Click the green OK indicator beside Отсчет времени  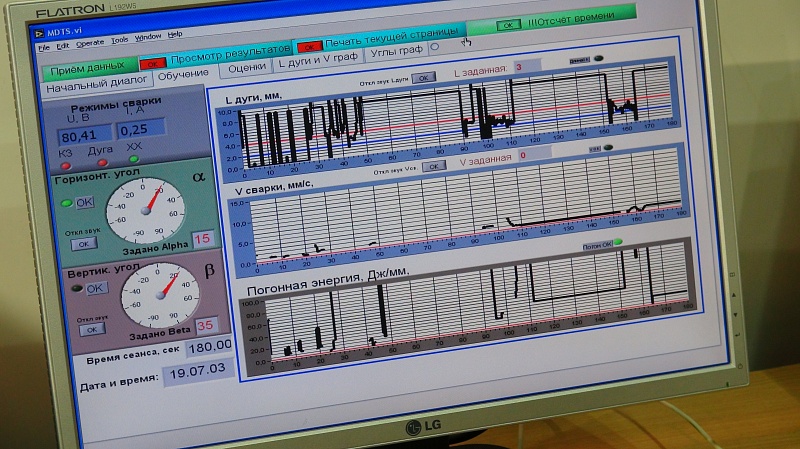[x=508, y=24]
